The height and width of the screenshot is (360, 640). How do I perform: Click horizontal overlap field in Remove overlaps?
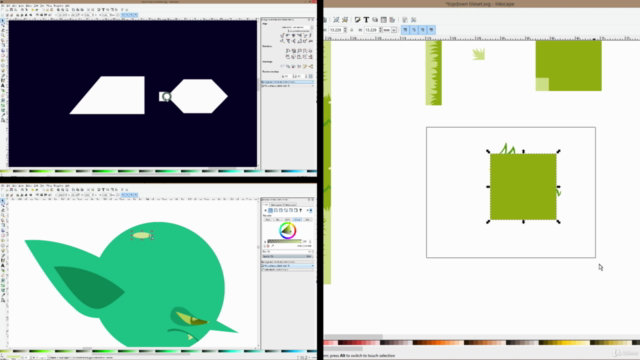click(288, 76)
